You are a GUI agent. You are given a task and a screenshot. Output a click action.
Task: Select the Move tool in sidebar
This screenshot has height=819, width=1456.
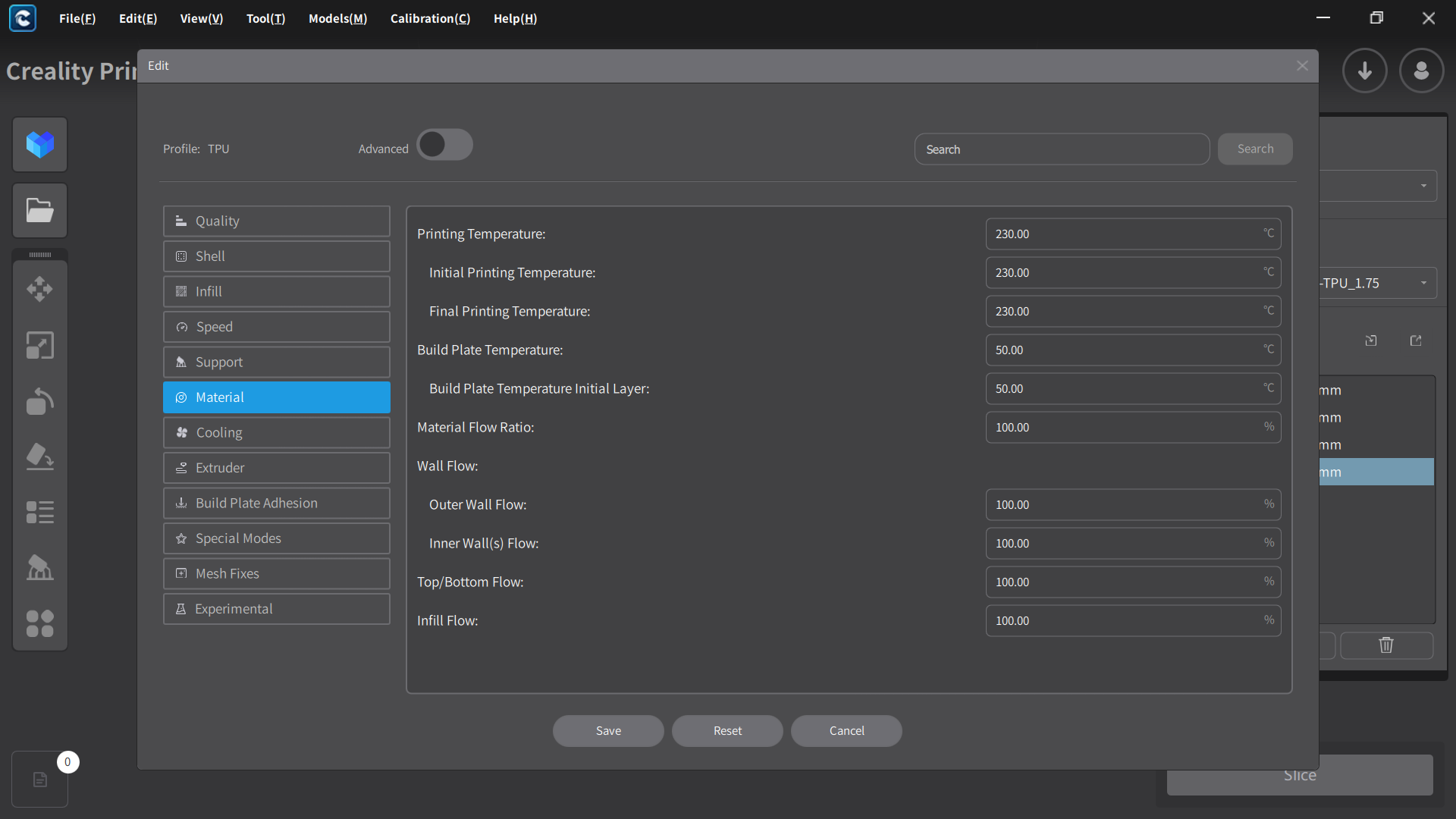click(40, 289)
